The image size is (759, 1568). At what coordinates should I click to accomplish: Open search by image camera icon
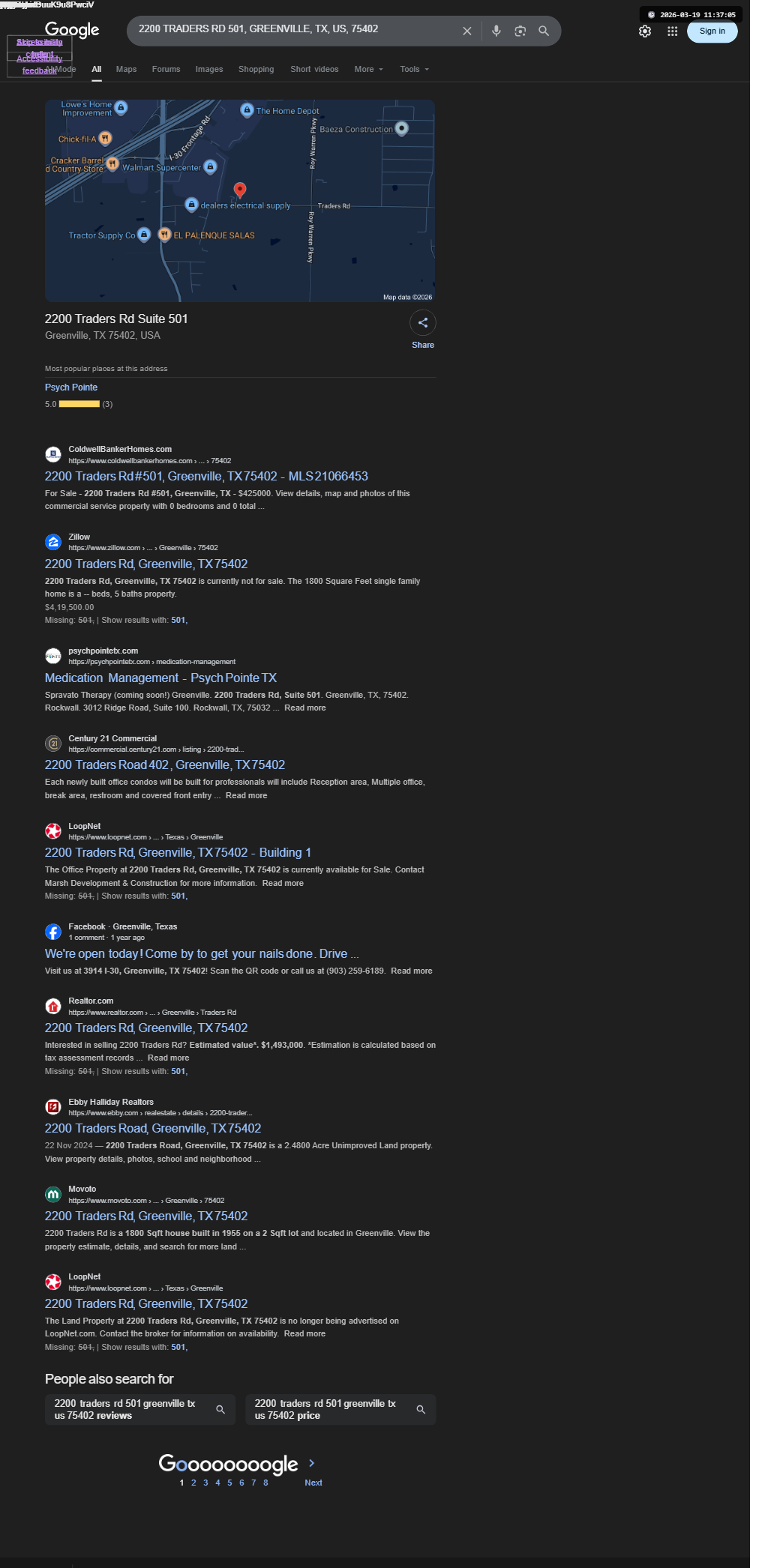[x=520, y=31]
